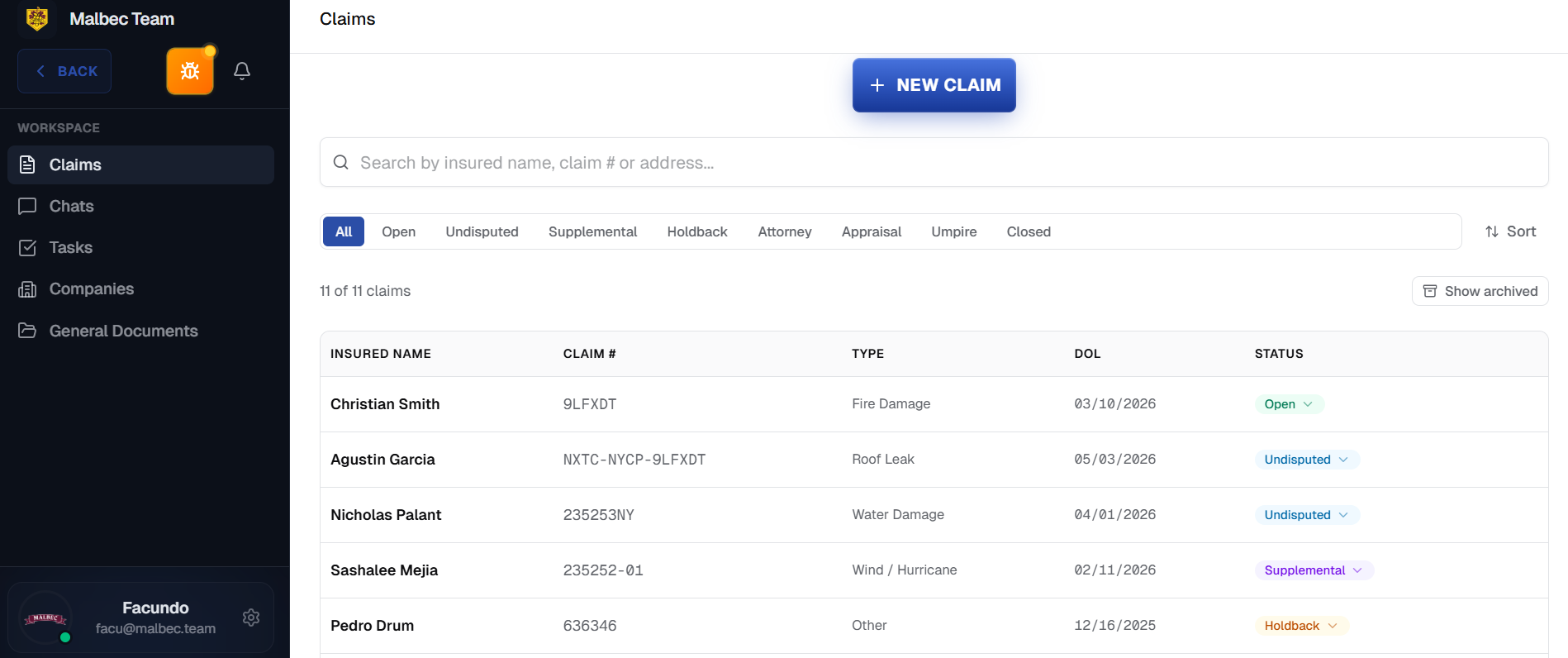Click the Chats speech bubble icon

click(x=27, y=206)
